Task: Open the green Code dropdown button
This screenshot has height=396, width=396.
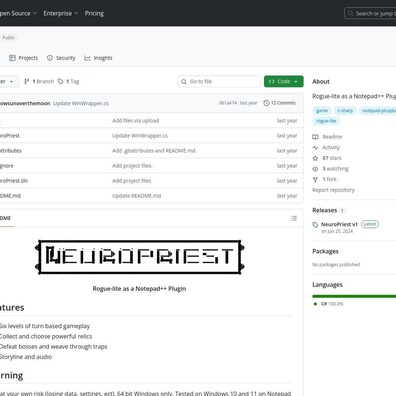Action: pos(284,81)
